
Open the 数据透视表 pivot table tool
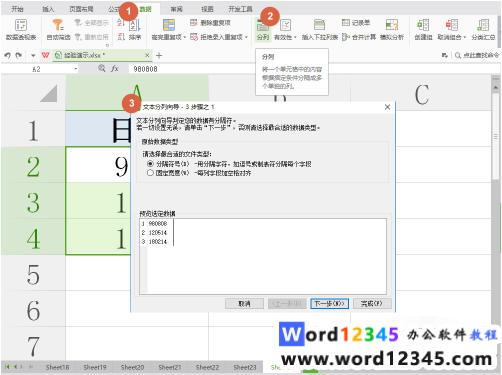click(x=21, y=30)
